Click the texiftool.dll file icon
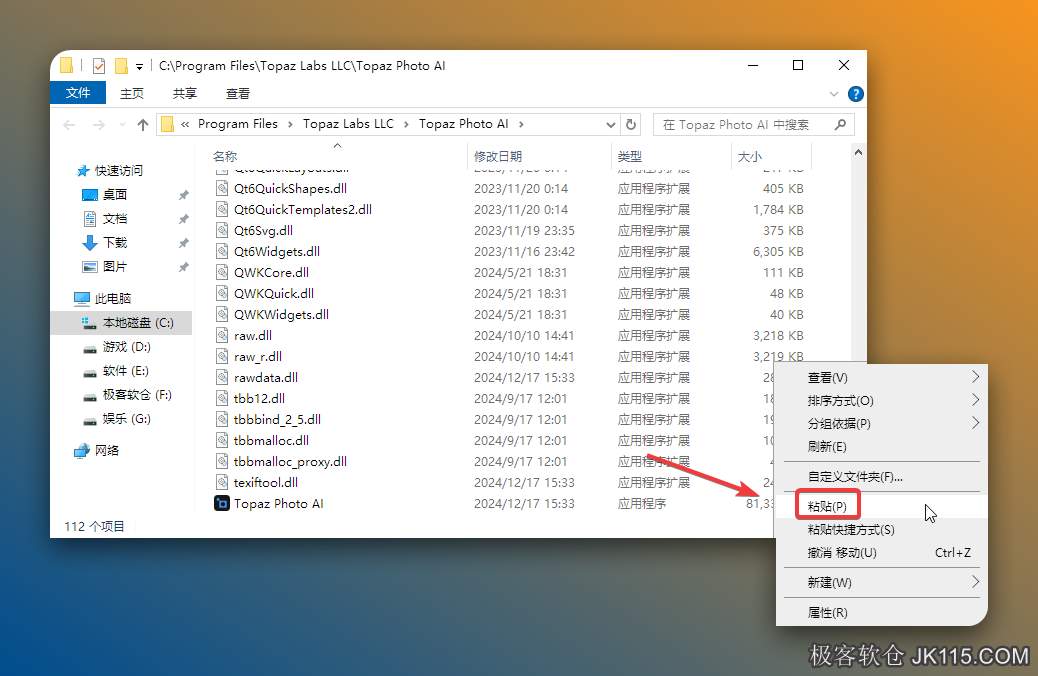Screen dimensions: 1038x676 pyautogui.click(x=222, y=483)
